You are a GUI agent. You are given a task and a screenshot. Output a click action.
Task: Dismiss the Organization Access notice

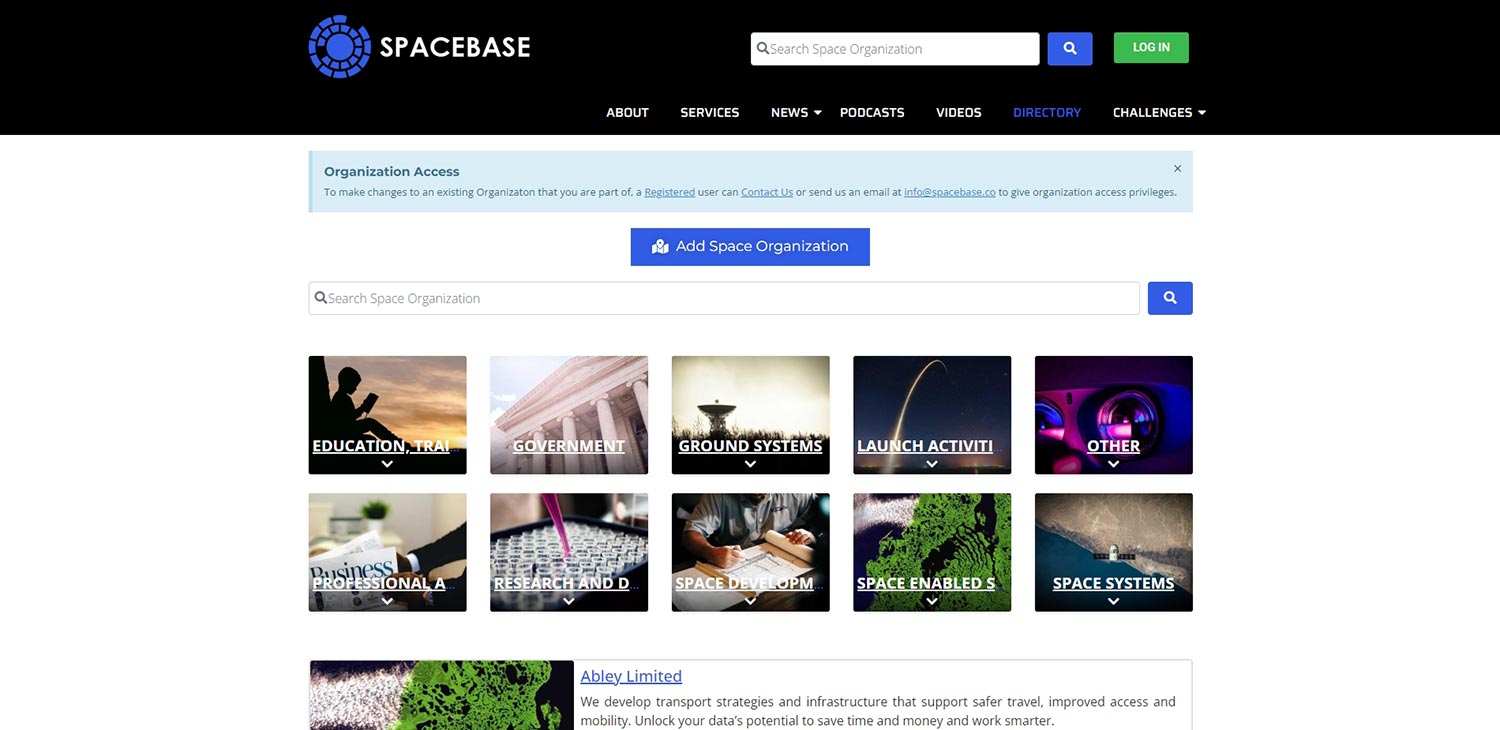point(1177,168)
